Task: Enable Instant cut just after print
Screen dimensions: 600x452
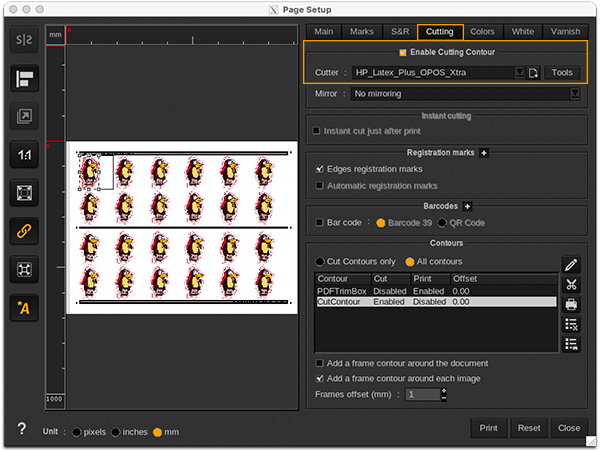Action: click(317, 131)
